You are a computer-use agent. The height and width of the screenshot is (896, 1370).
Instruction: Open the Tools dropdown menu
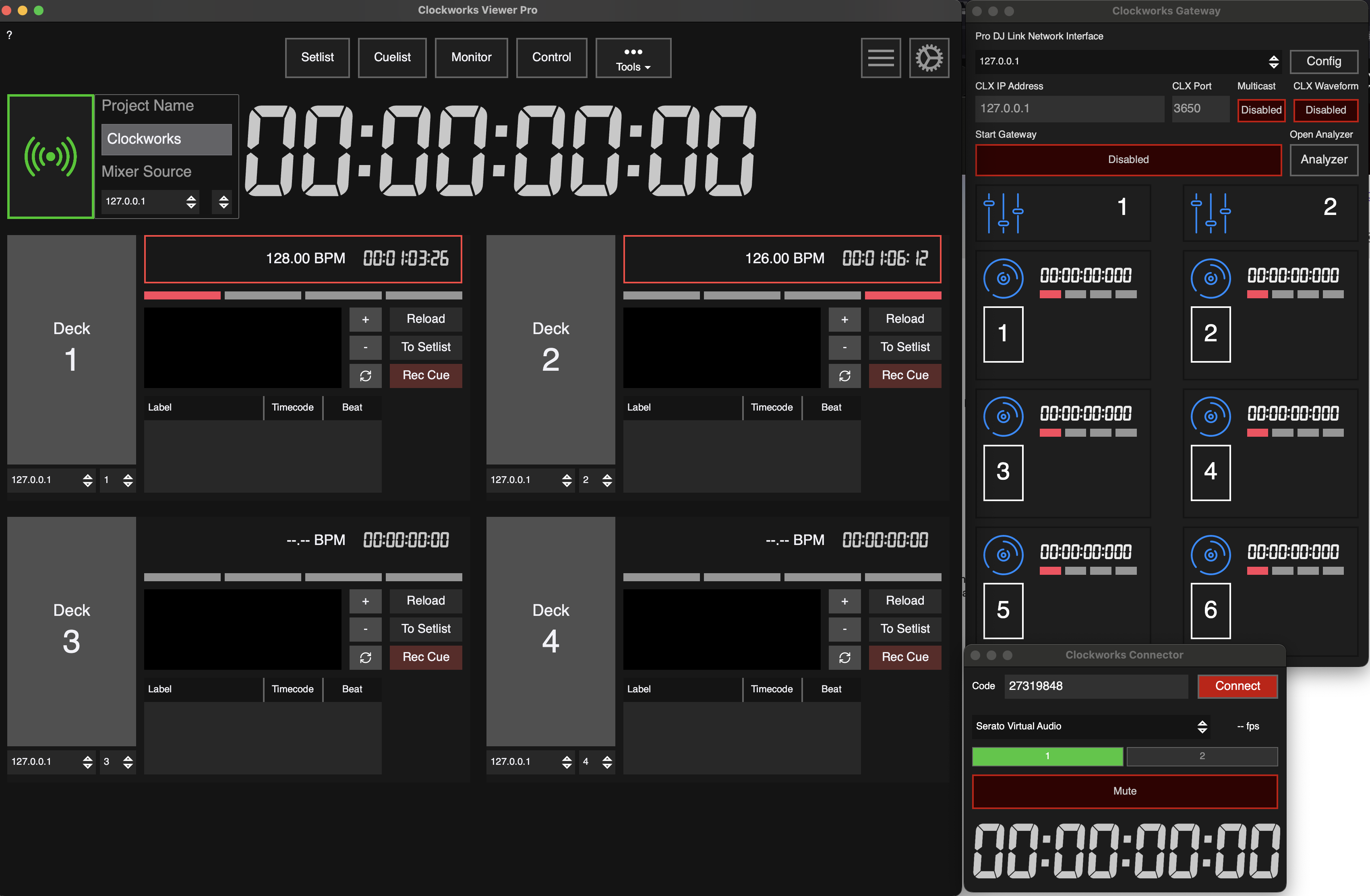[x=633, y=58]
